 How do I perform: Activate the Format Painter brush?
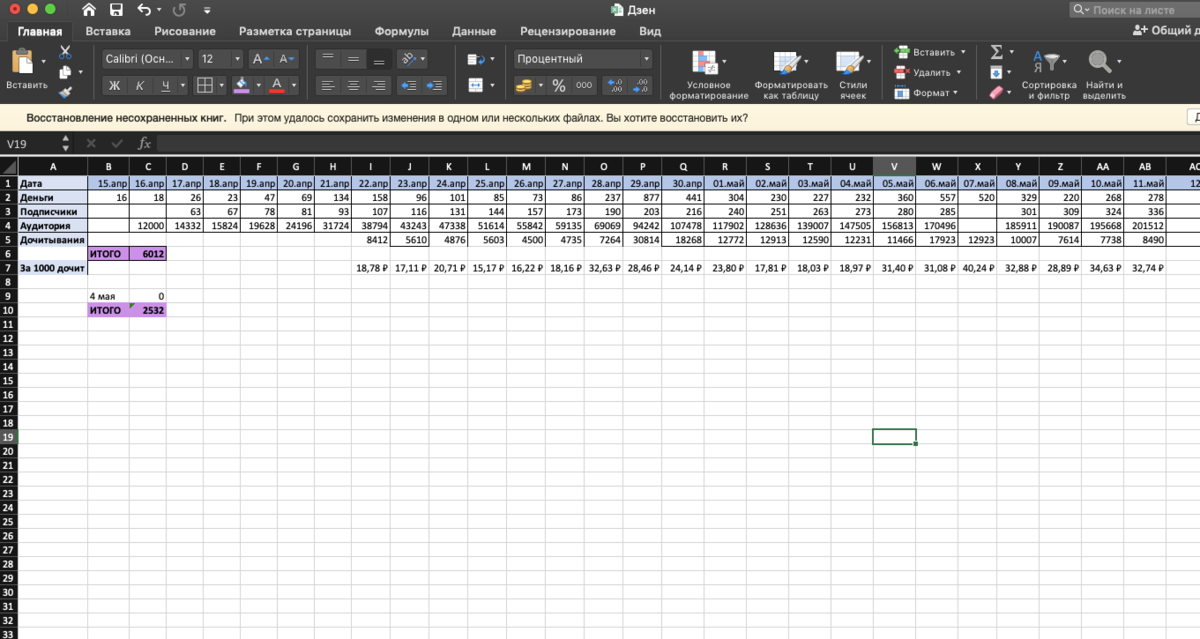[65, 92]
